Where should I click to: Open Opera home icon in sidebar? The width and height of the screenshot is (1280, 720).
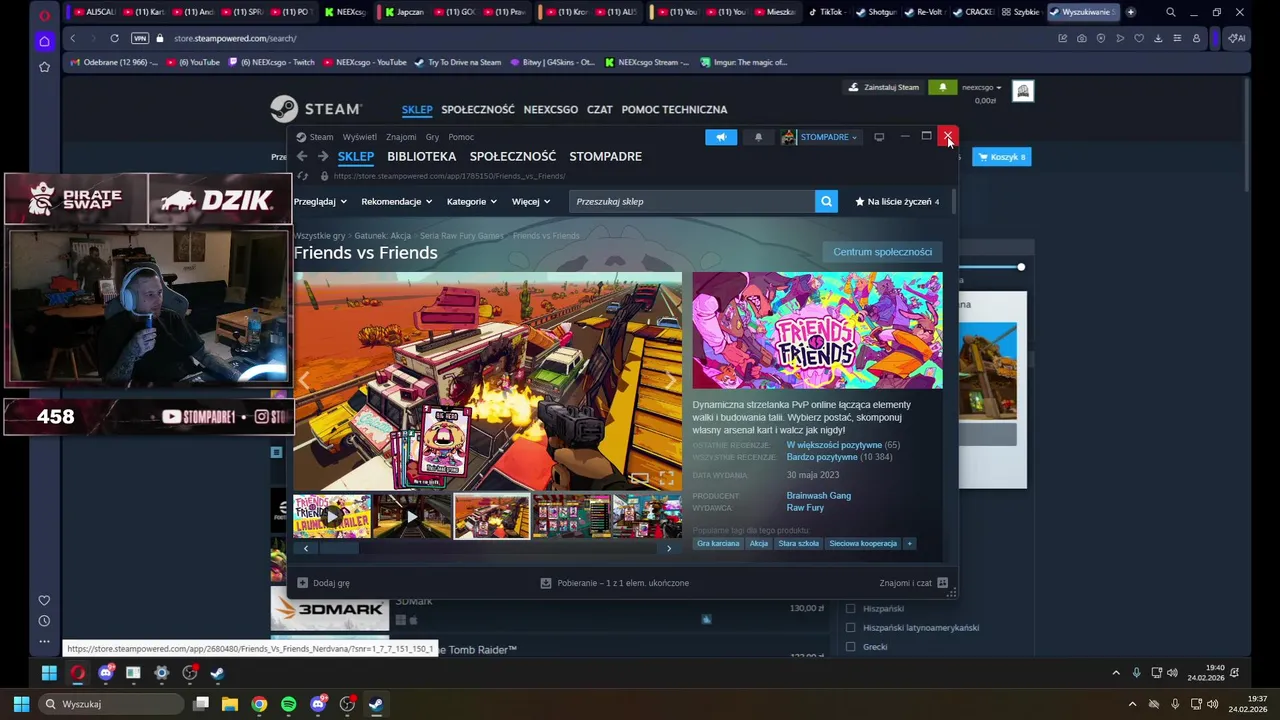(44, 41)
